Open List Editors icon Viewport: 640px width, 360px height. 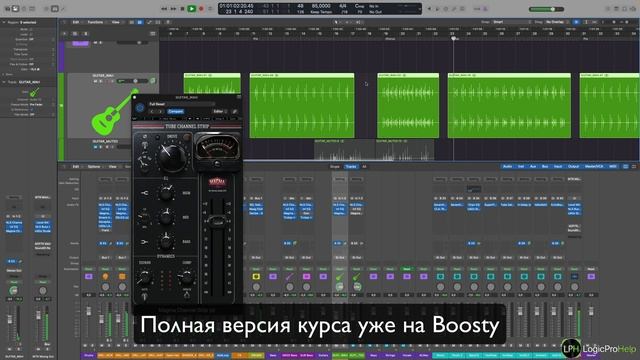(607, 9)
